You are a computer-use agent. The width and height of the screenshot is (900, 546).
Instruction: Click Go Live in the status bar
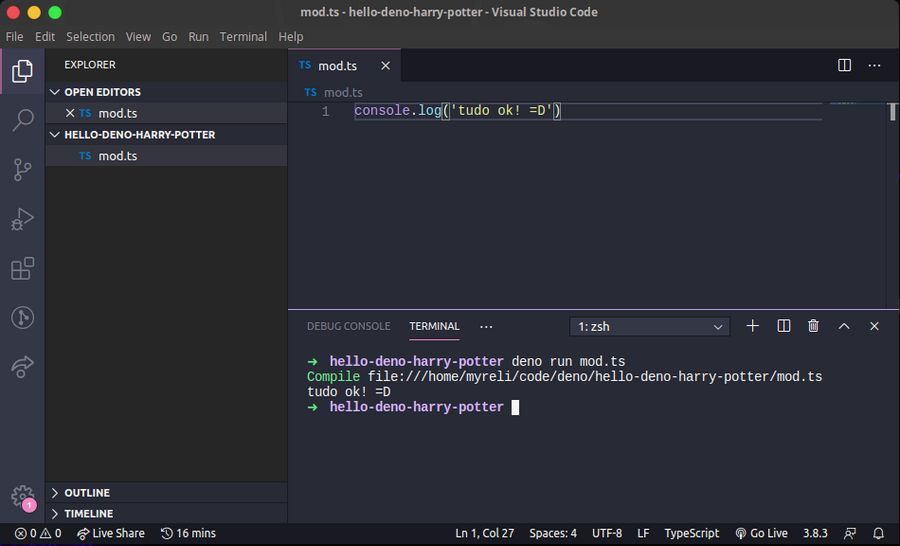[x=761, y=533]
